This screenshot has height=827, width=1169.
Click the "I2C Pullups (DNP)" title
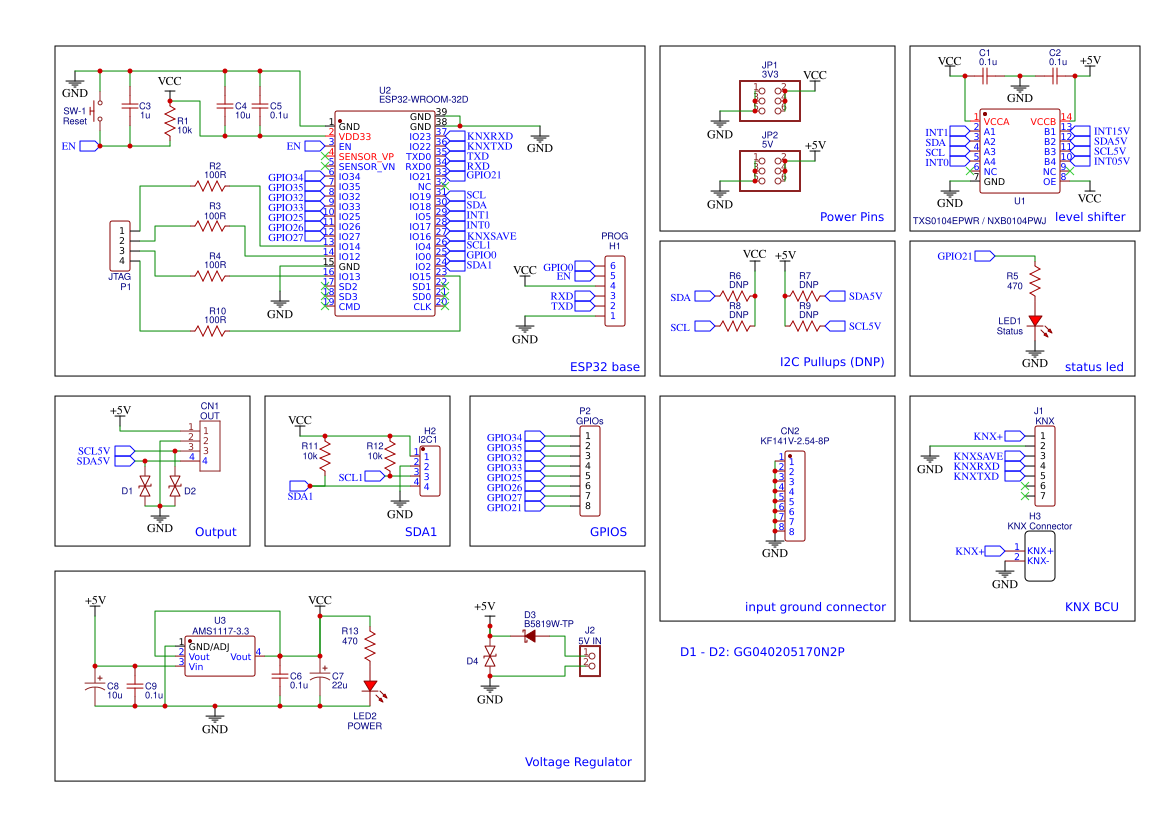tap(832, 362)
